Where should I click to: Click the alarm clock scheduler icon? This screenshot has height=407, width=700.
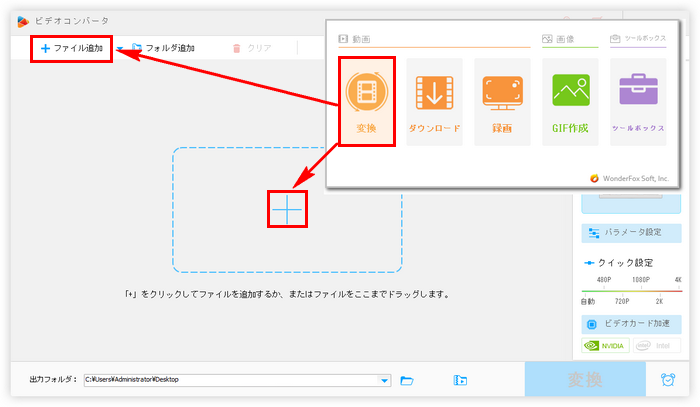(x=667, y=380)
